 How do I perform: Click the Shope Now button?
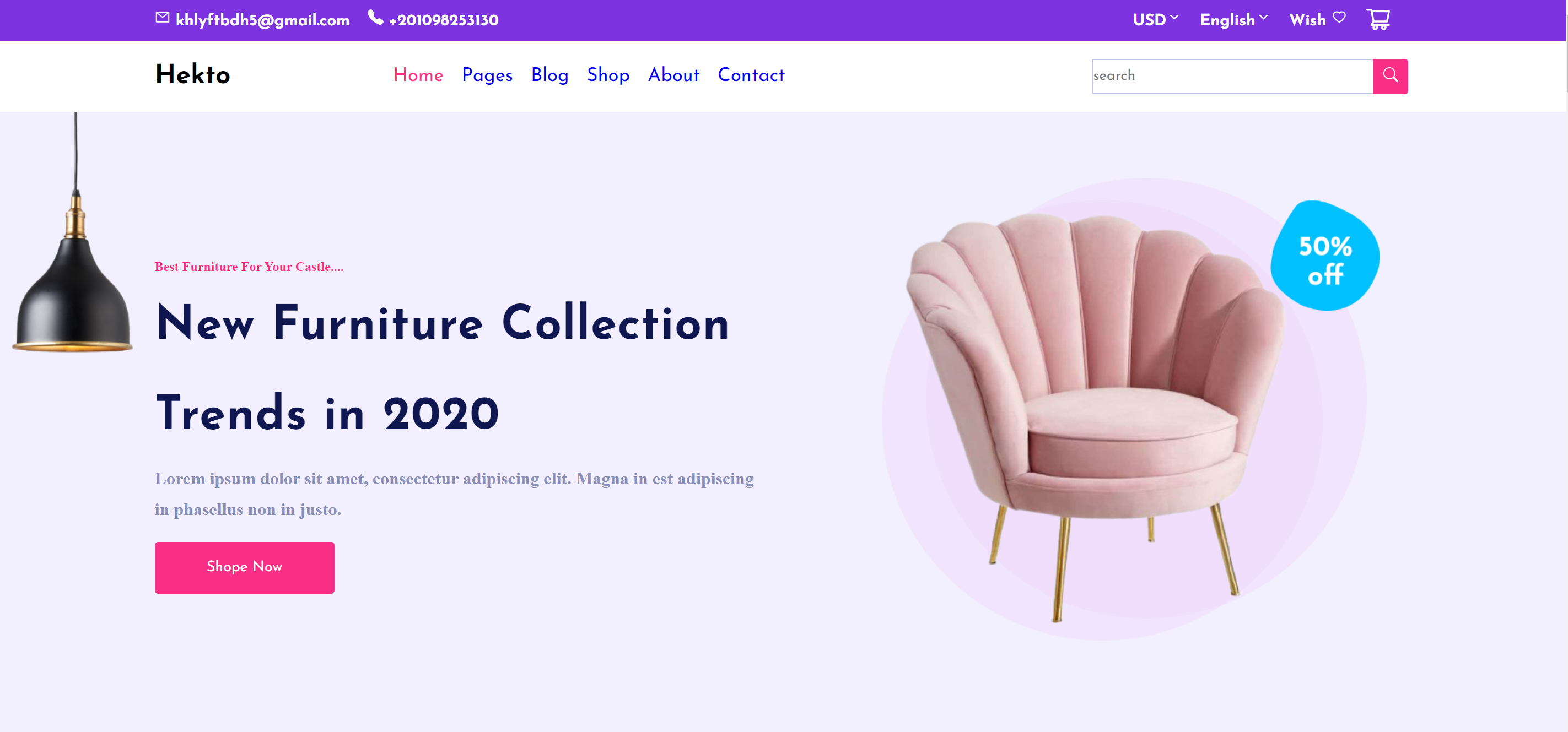(x=245, y=567)
